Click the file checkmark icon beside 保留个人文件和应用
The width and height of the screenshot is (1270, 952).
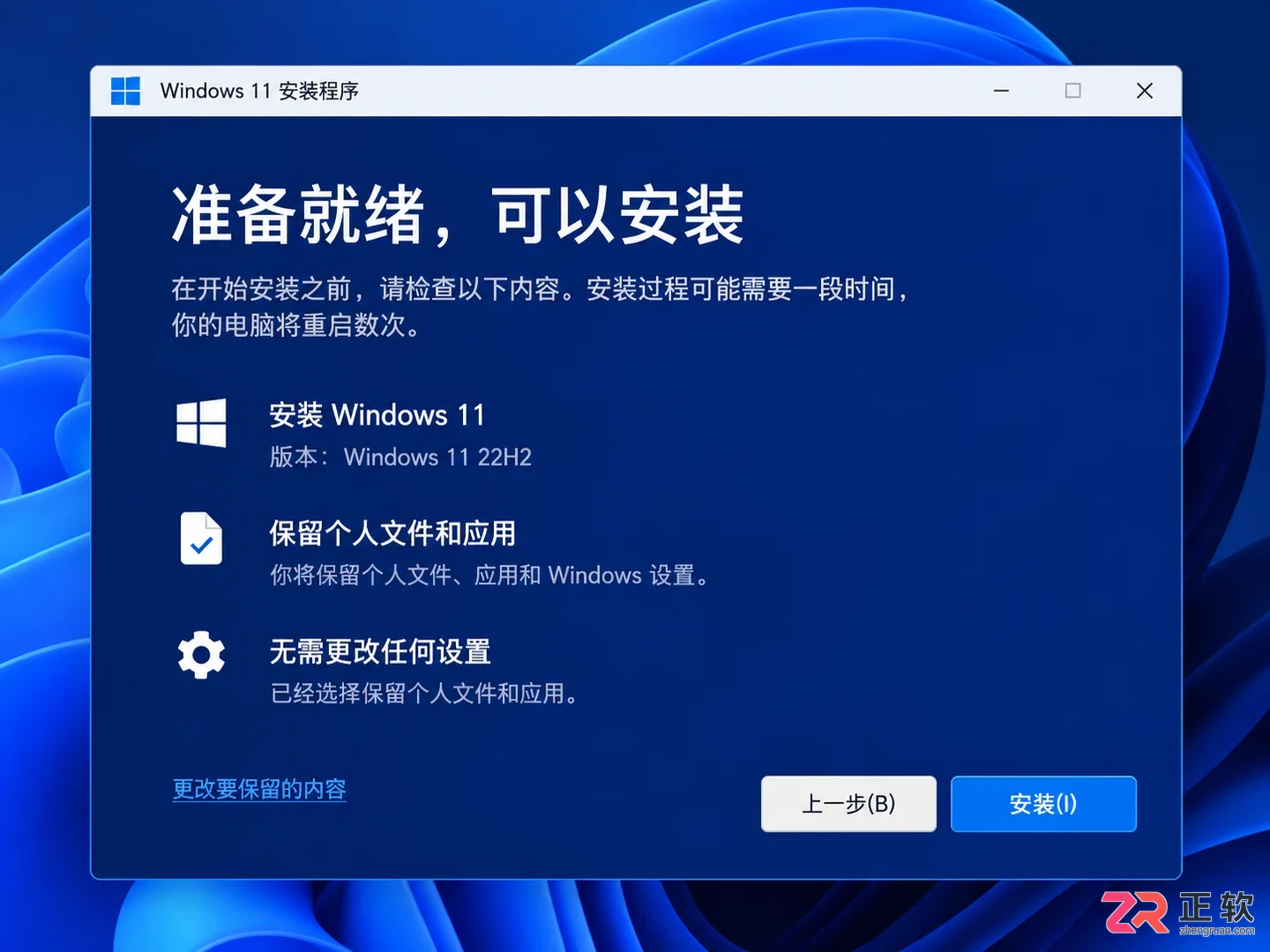pyautogui.click(x=201, y=538)
